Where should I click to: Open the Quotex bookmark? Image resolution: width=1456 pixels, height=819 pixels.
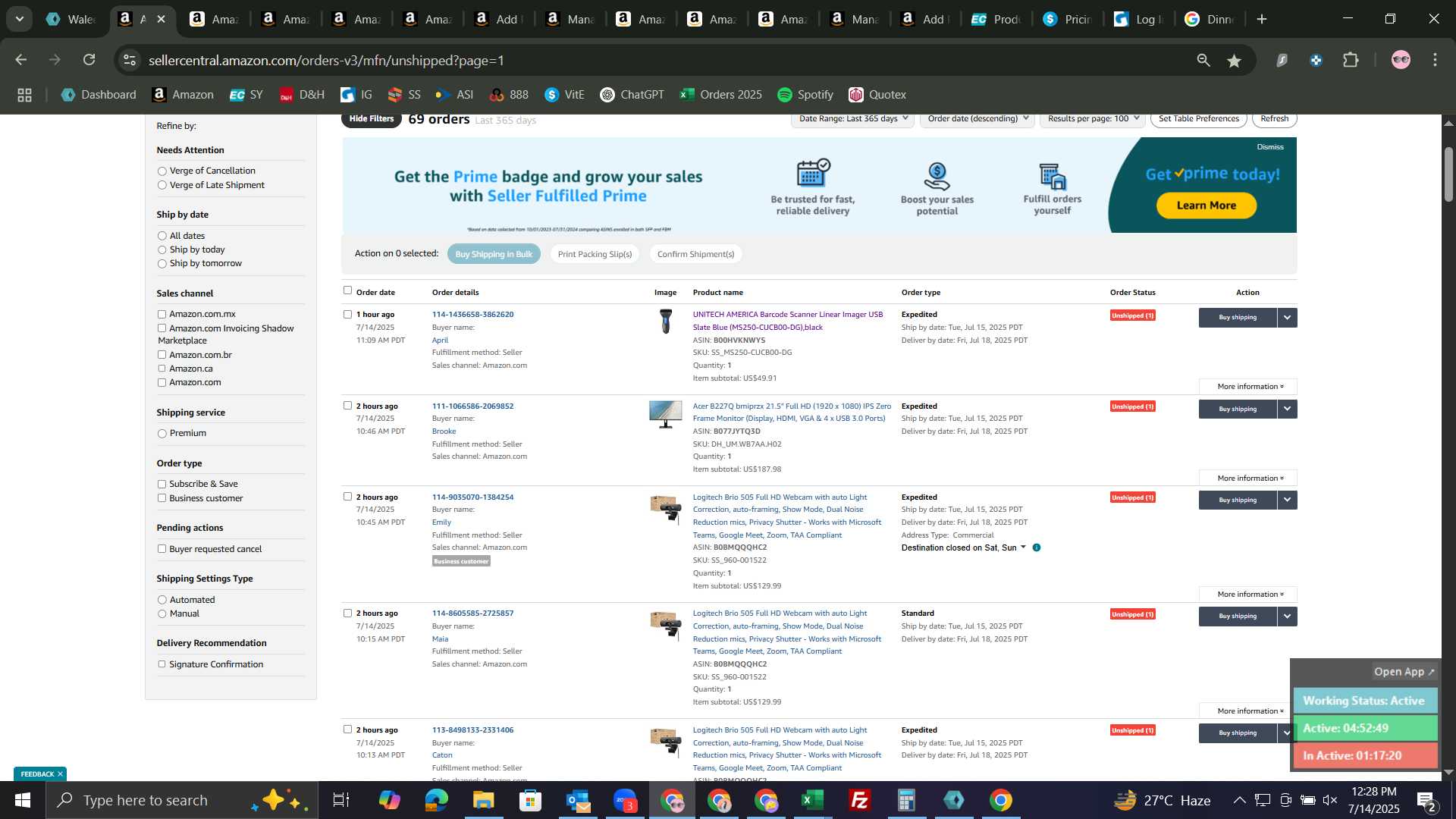(877, 95)
